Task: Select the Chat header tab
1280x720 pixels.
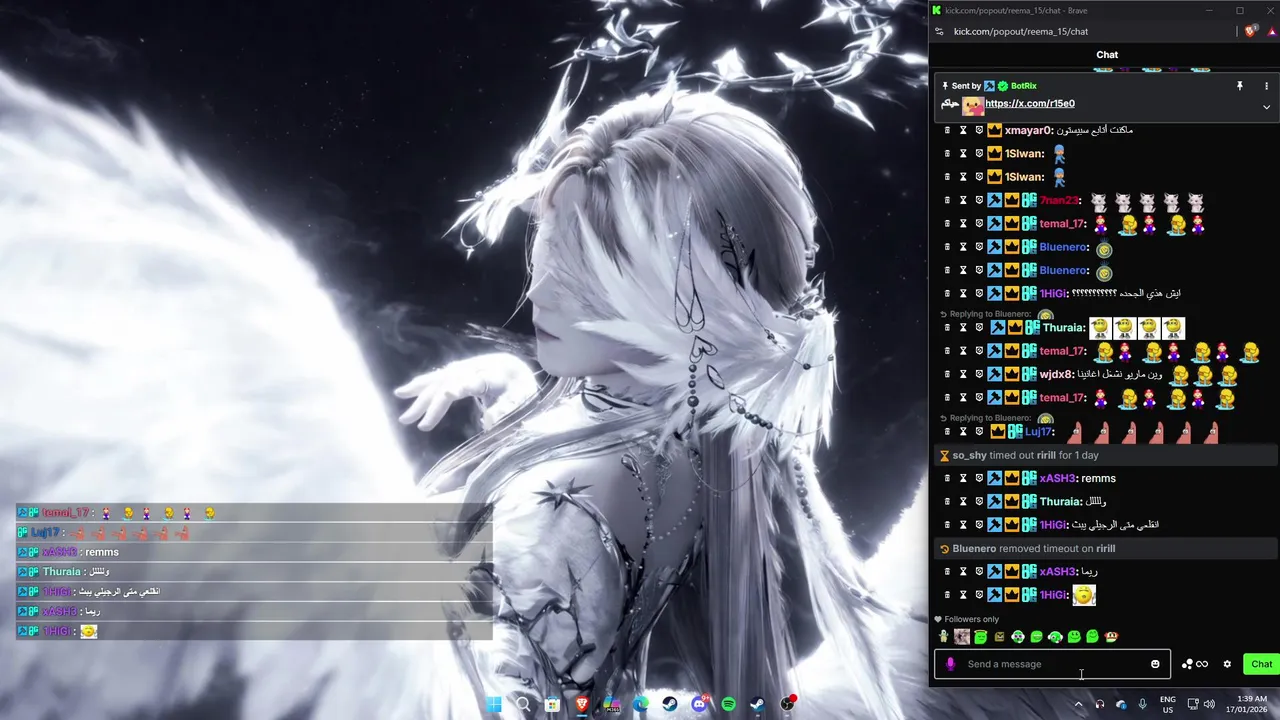Action: [x=1107, y=55]
